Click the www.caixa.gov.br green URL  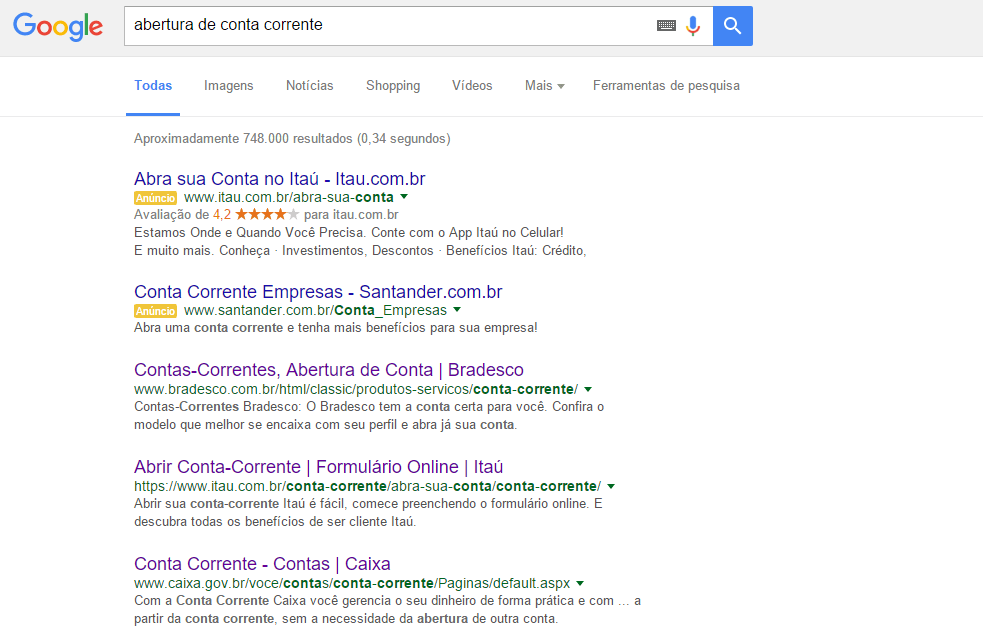352,583
